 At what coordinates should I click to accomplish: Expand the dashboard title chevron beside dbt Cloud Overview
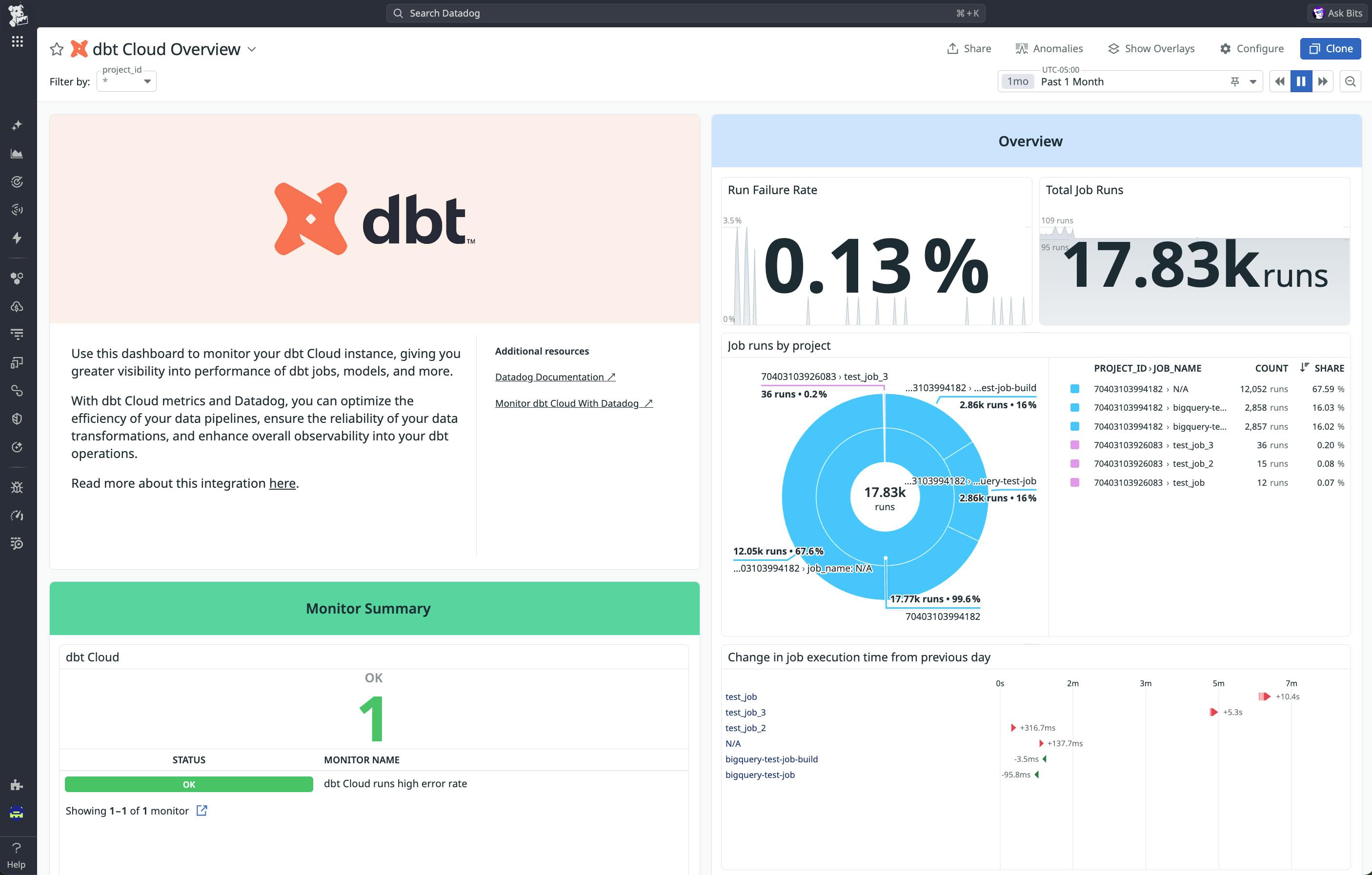click(252, 49)
